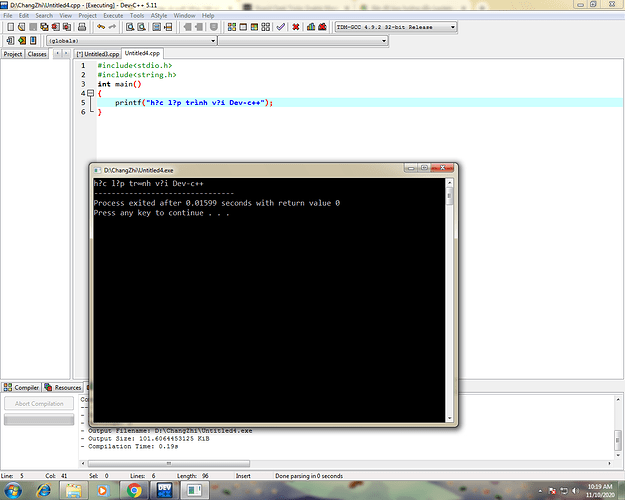Click the Profile analysis chart icon
Image resolution: width=625 pixels, height=500 pixels.
tap(312, 27)
